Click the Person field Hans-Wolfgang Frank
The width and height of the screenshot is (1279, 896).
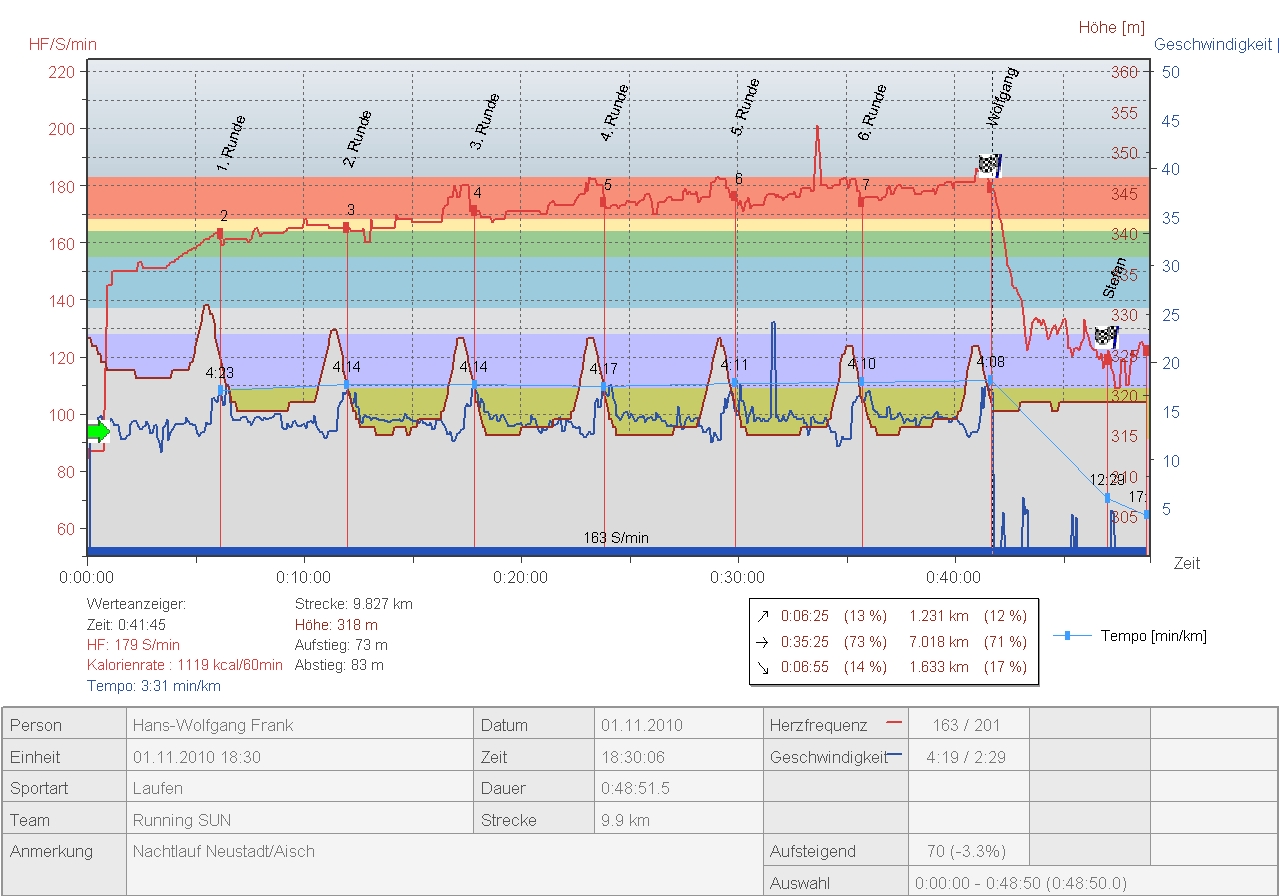(213, 725)
